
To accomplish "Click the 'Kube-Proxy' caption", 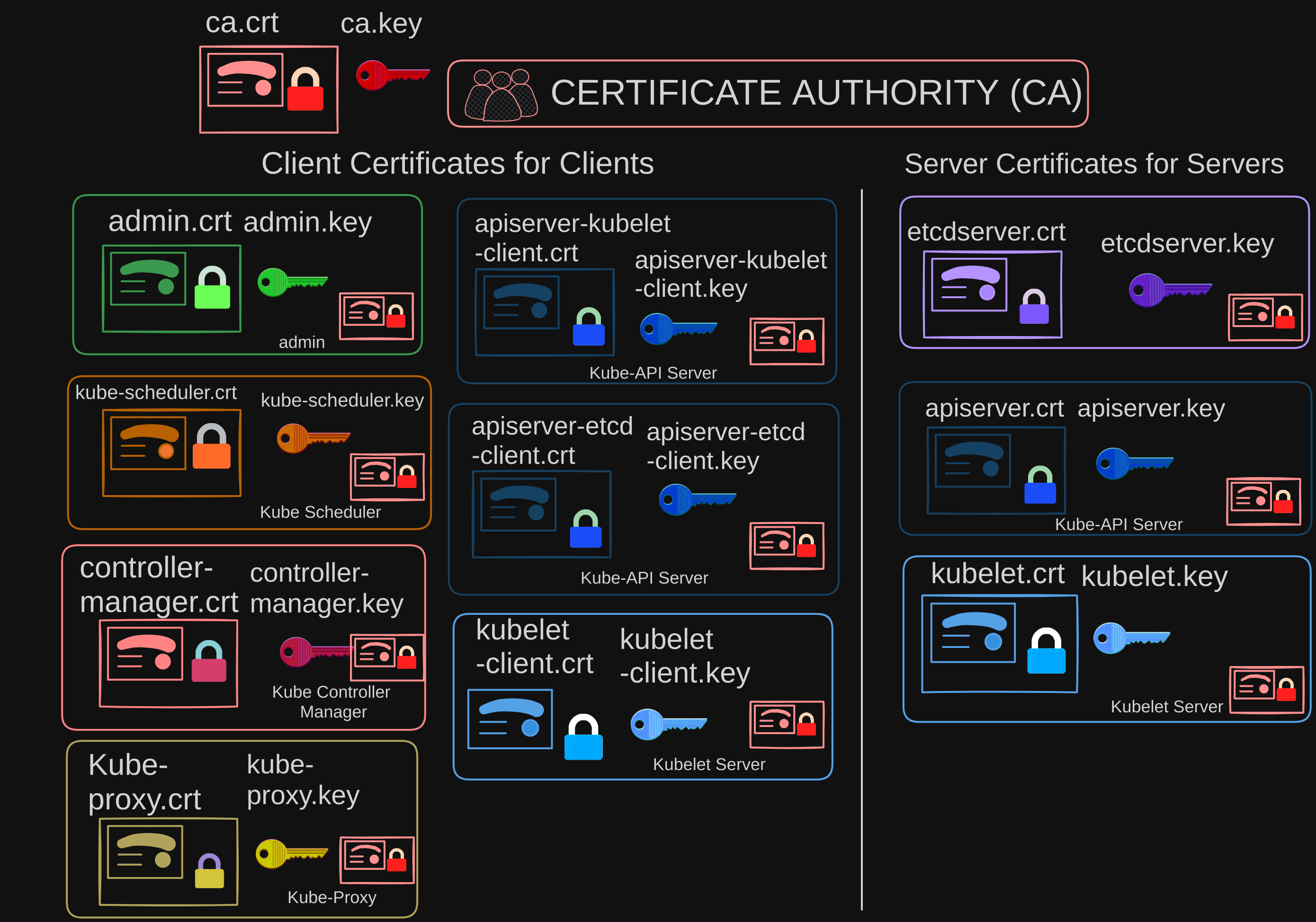I will coord(332,897).
